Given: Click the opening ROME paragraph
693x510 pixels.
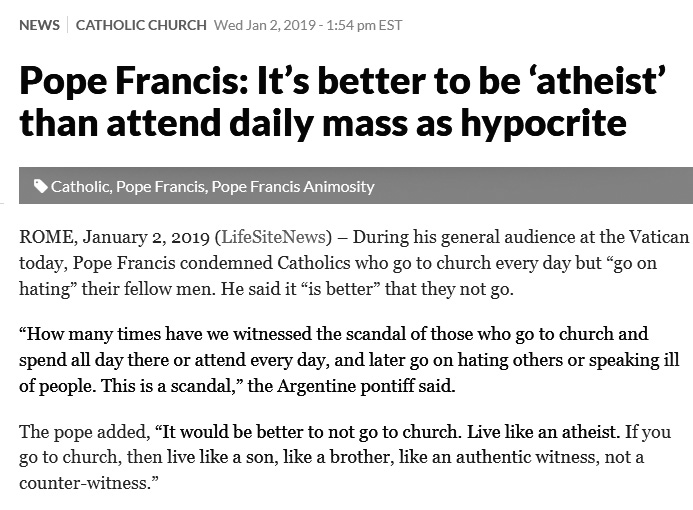Looking at the screenshot, I should [354, 263].
